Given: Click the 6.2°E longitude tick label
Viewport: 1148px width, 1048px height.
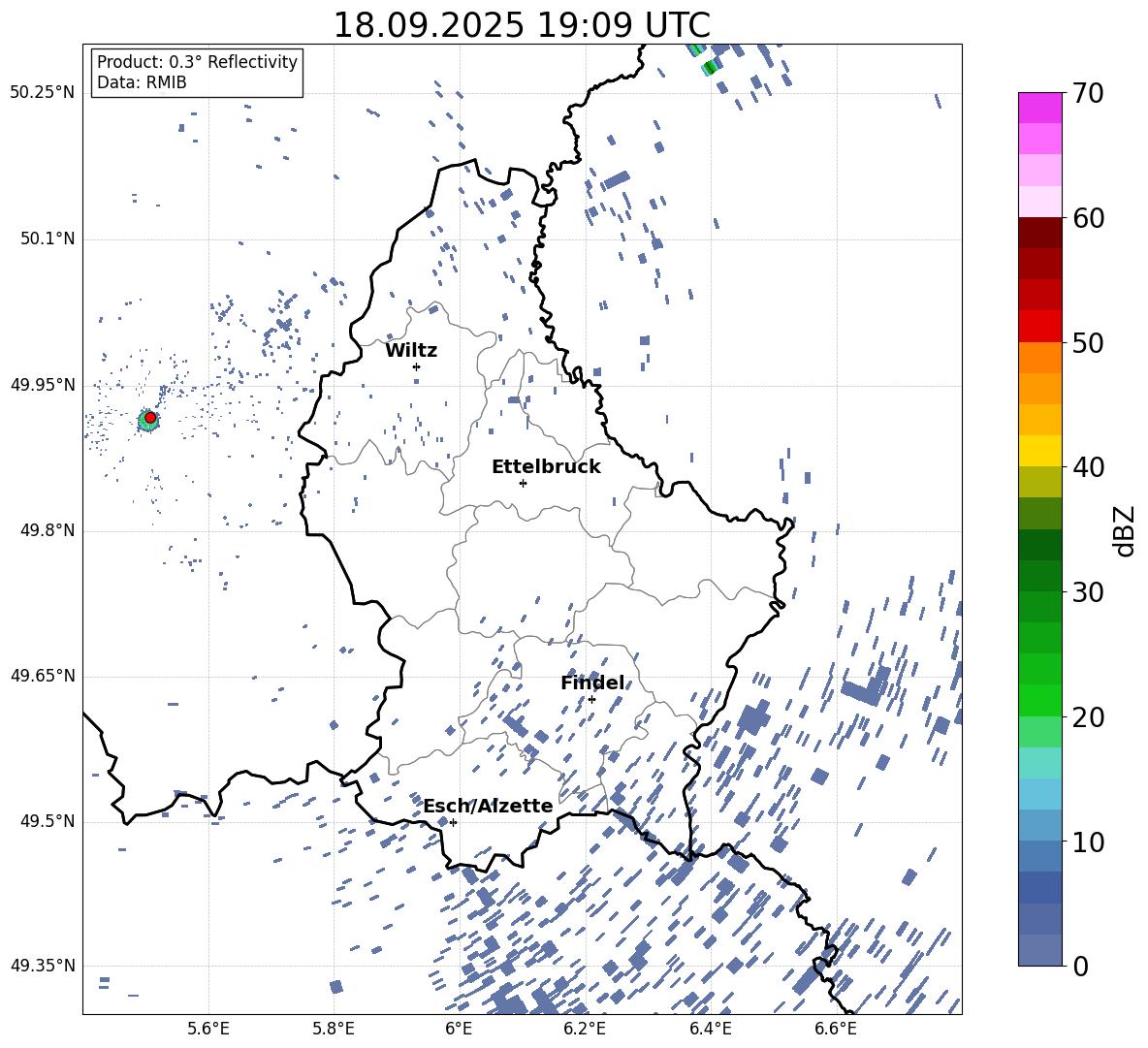Looking at the screenshot, I should point(585,1029).
